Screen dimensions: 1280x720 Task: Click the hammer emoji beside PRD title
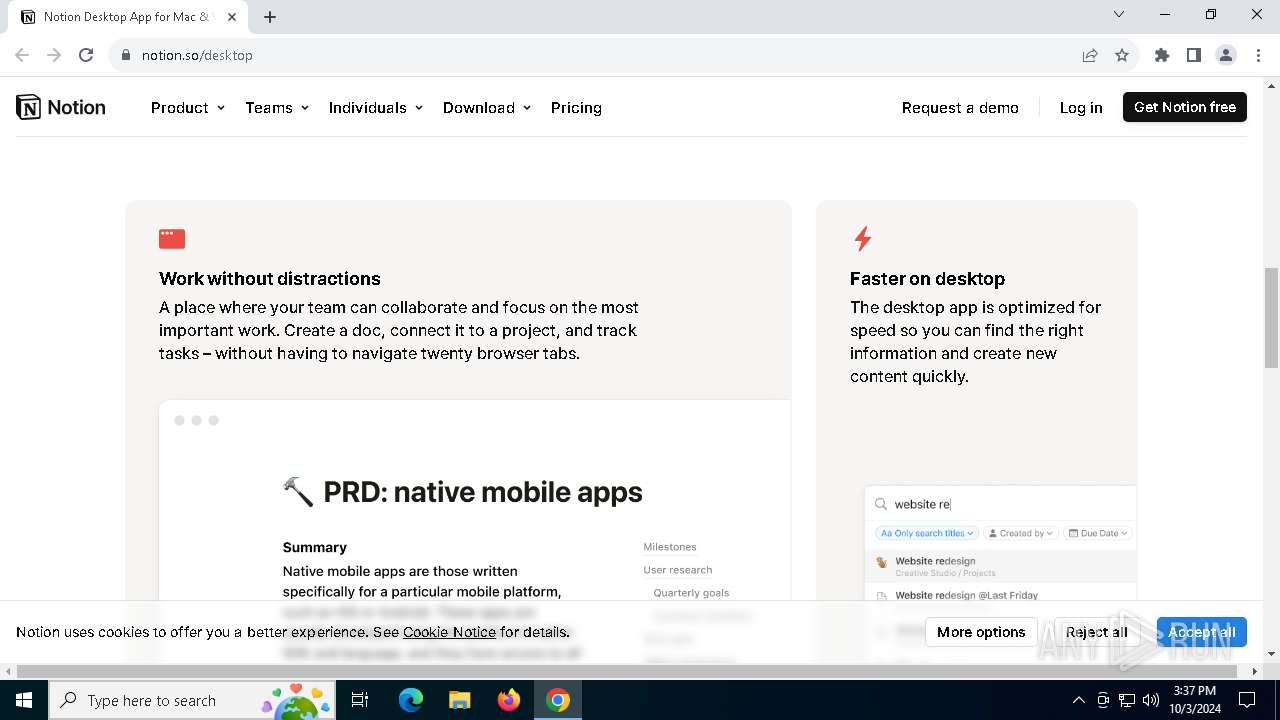pos(298,492)
